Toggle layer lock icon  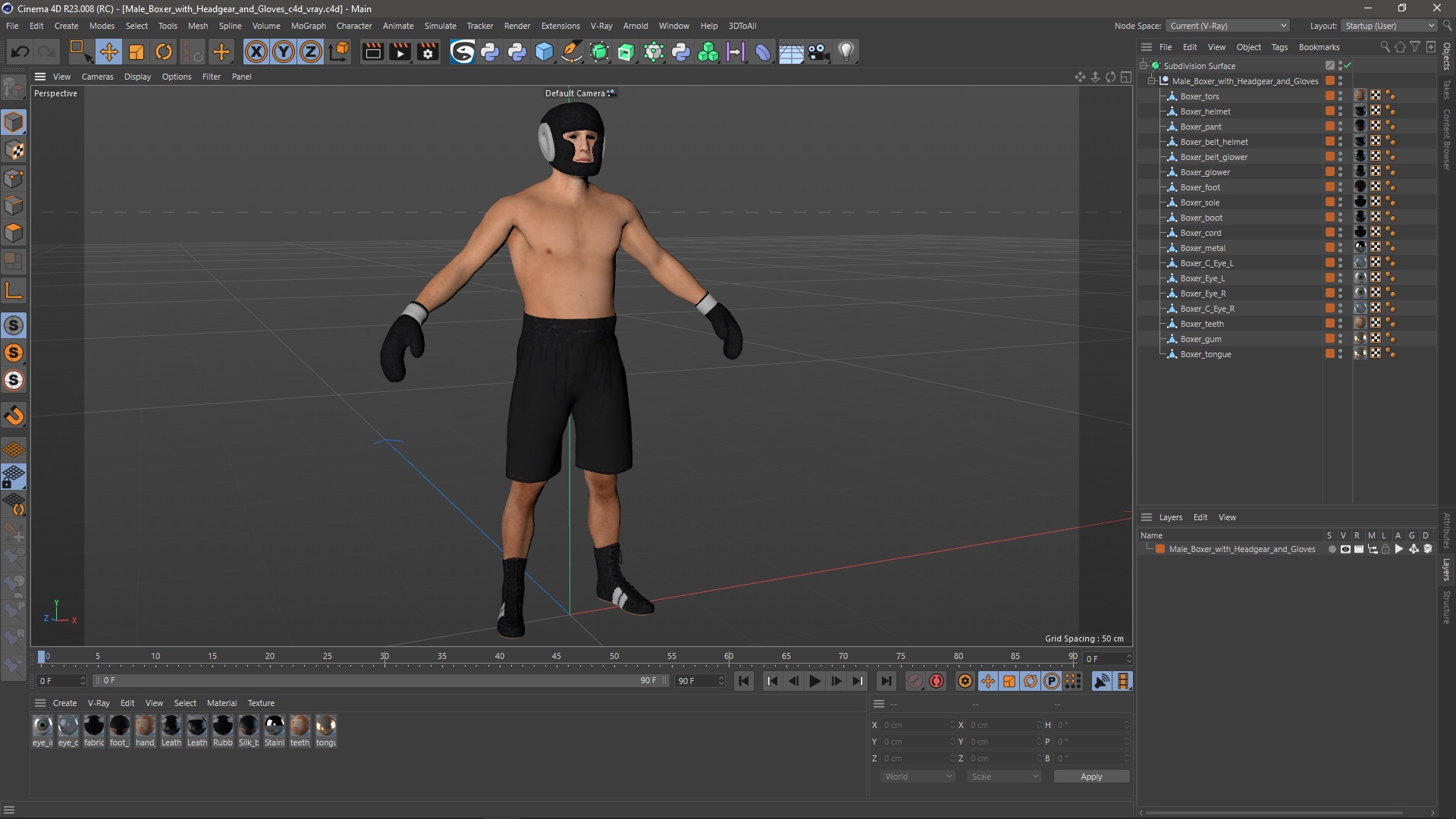pos(1385,549)
